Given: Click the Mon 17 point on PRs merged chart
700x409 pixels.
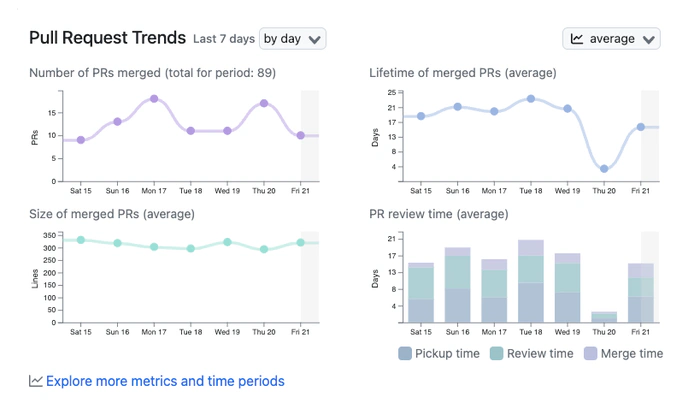Looking at the screenshot, I should pyautogui.click(x=154, y=99).
